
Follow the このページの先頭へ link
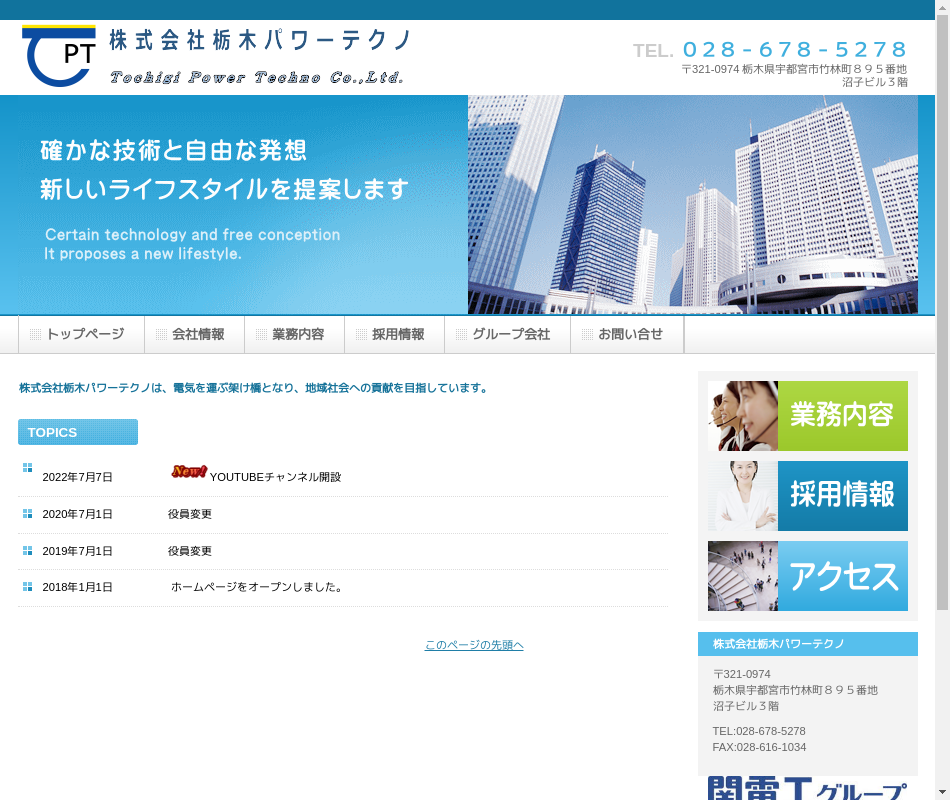coord(474,645)
